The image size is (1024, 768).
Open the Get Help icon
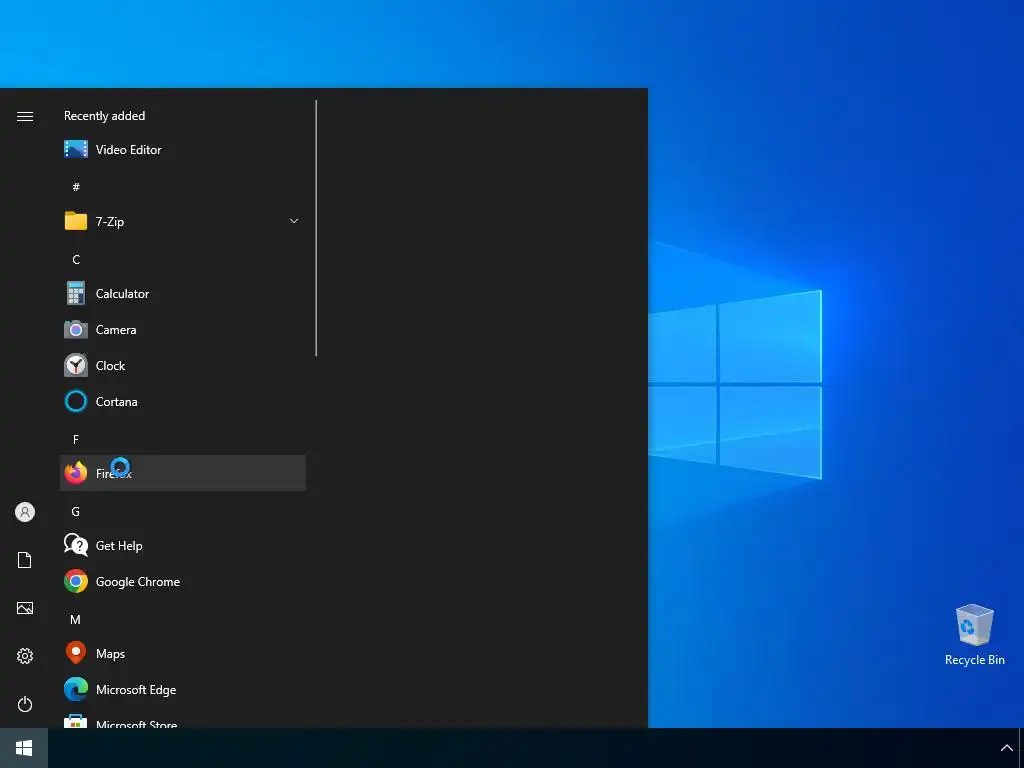(76, 545)
